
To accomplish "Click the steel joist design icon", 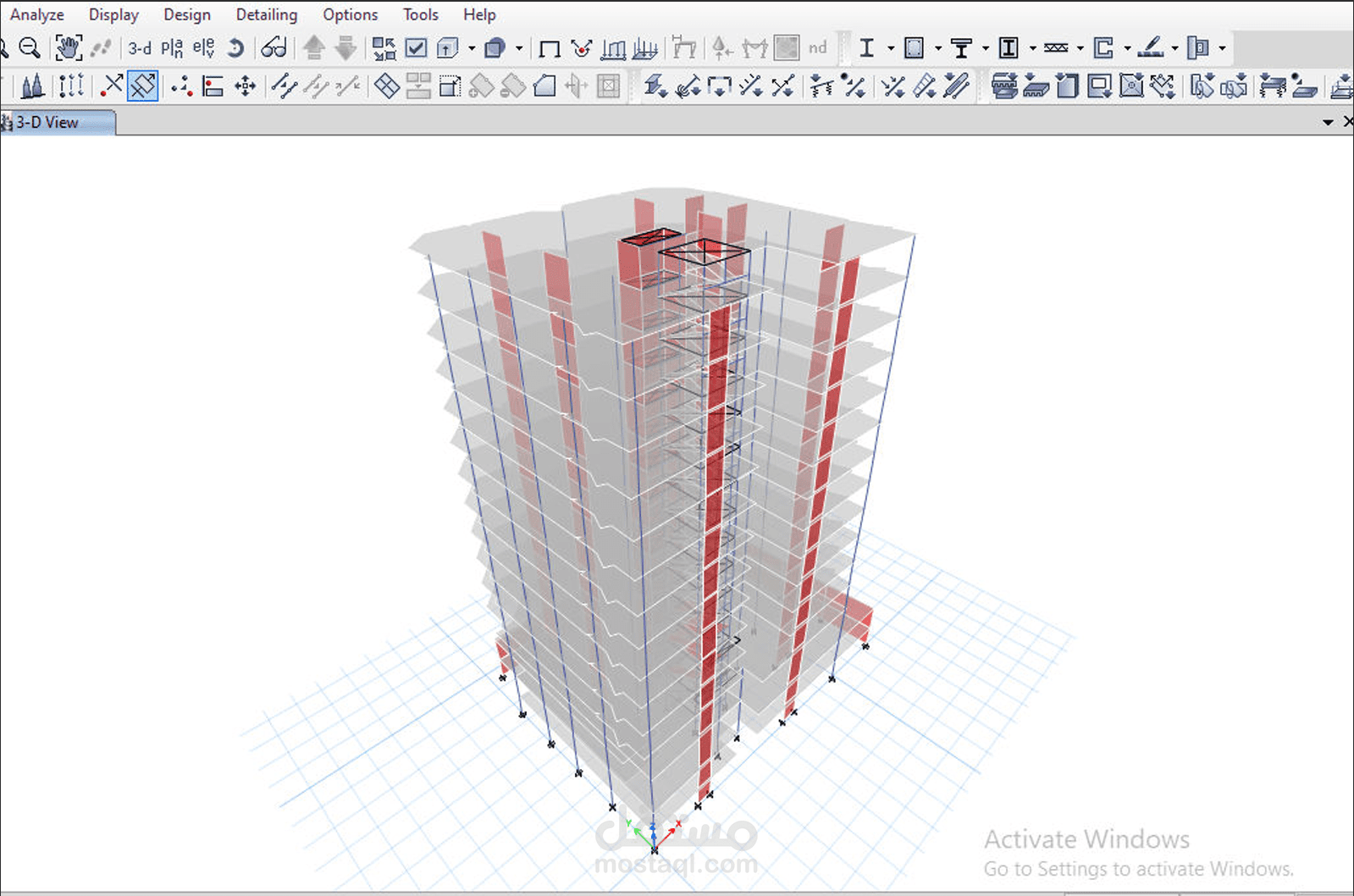I will pos(1056,48).
